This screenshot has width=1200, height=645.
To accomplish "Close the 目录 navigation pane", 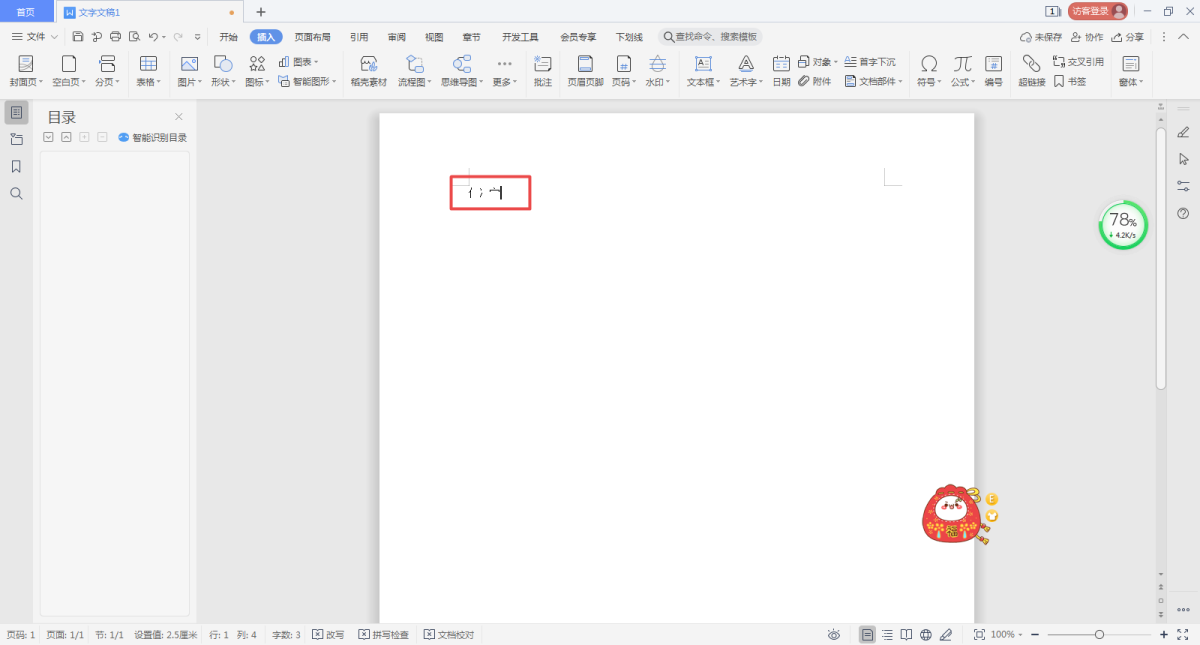I will pyautogui.click(x=179, y=117).
